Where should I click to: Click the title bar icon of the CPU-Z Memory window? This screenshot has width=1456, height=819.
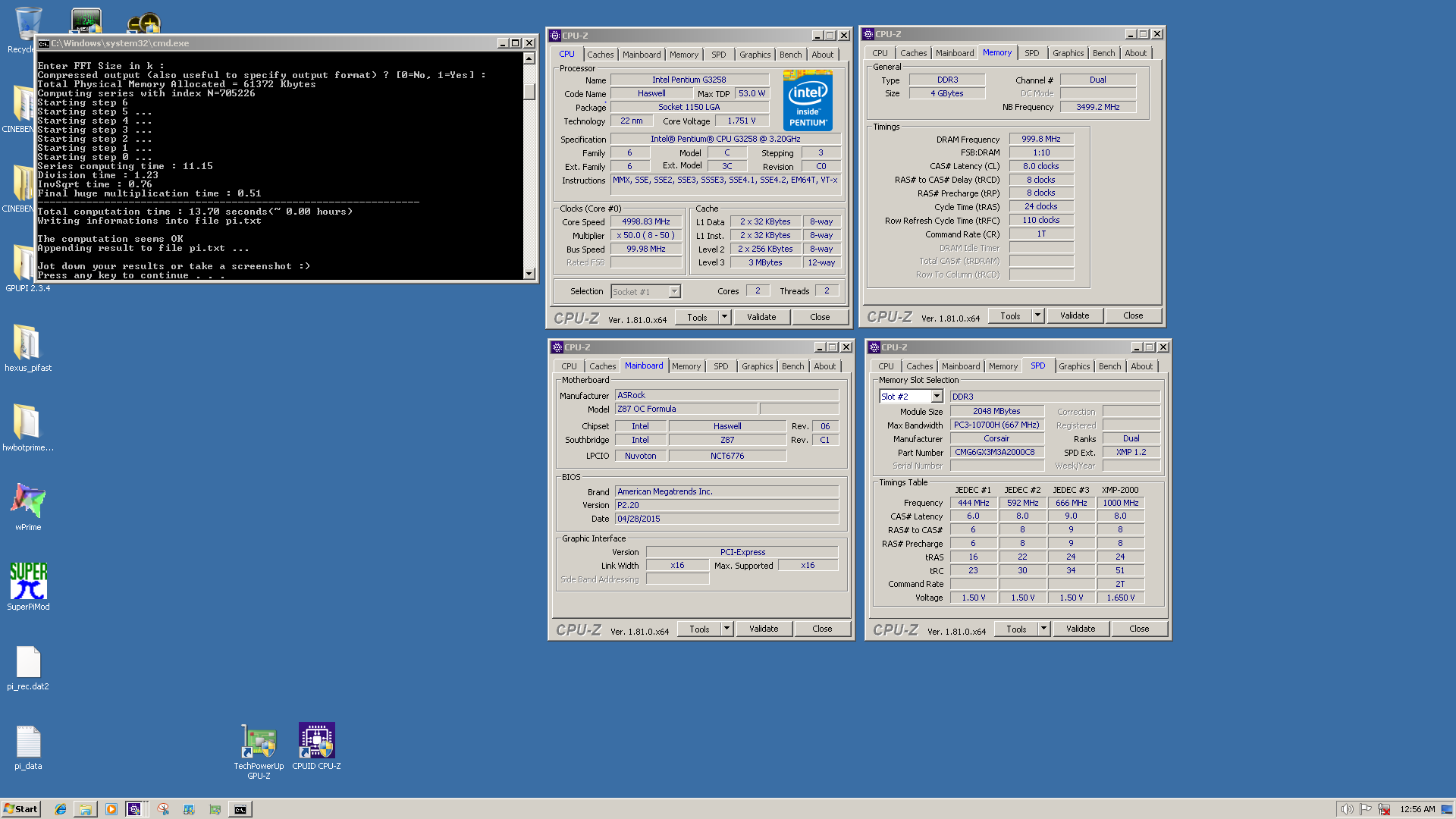click(868, 34)
